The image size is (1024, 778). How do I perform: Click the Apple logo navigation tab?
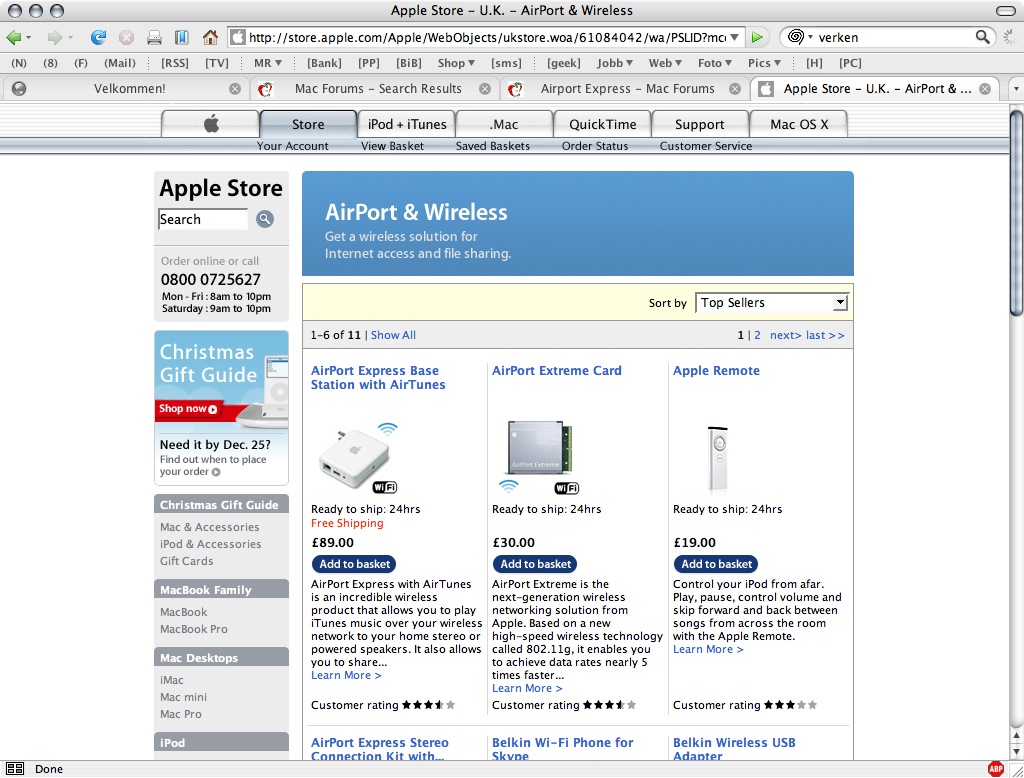point(210,123)
